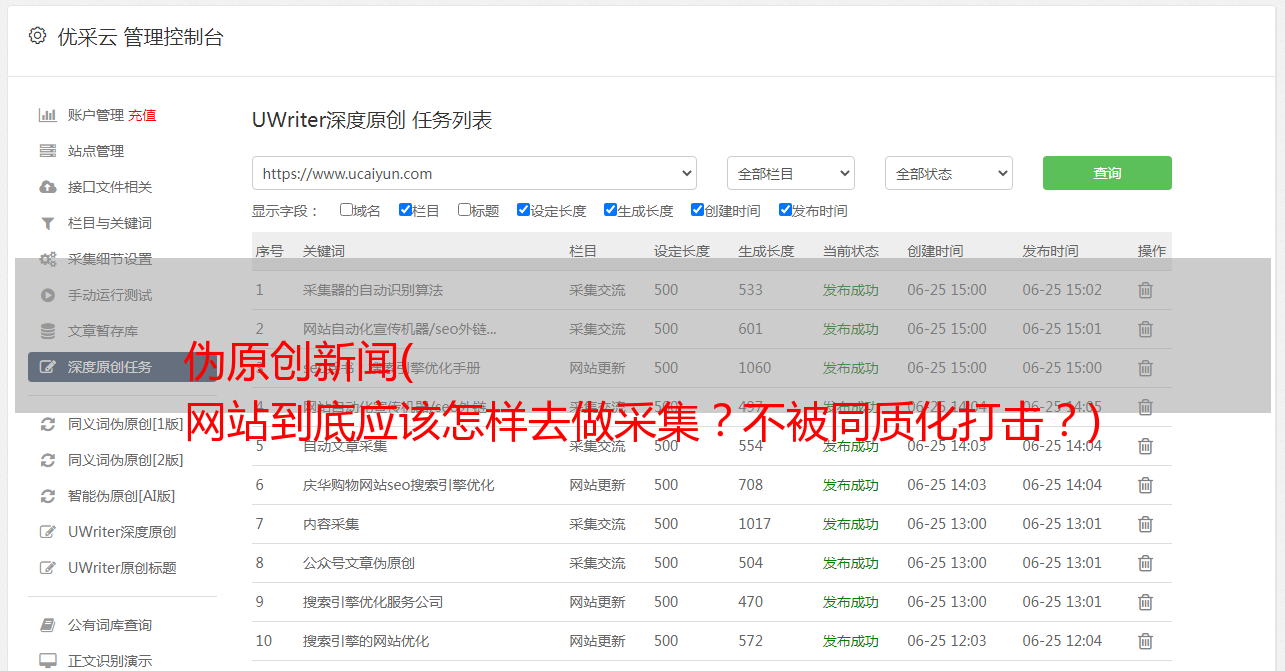Image resolution: width=1285 pixels, height=671 pixels.
Task: Click keyword 庆华购物网站seo搜索引擎优化 in table
Action: [x=398, y=485]
